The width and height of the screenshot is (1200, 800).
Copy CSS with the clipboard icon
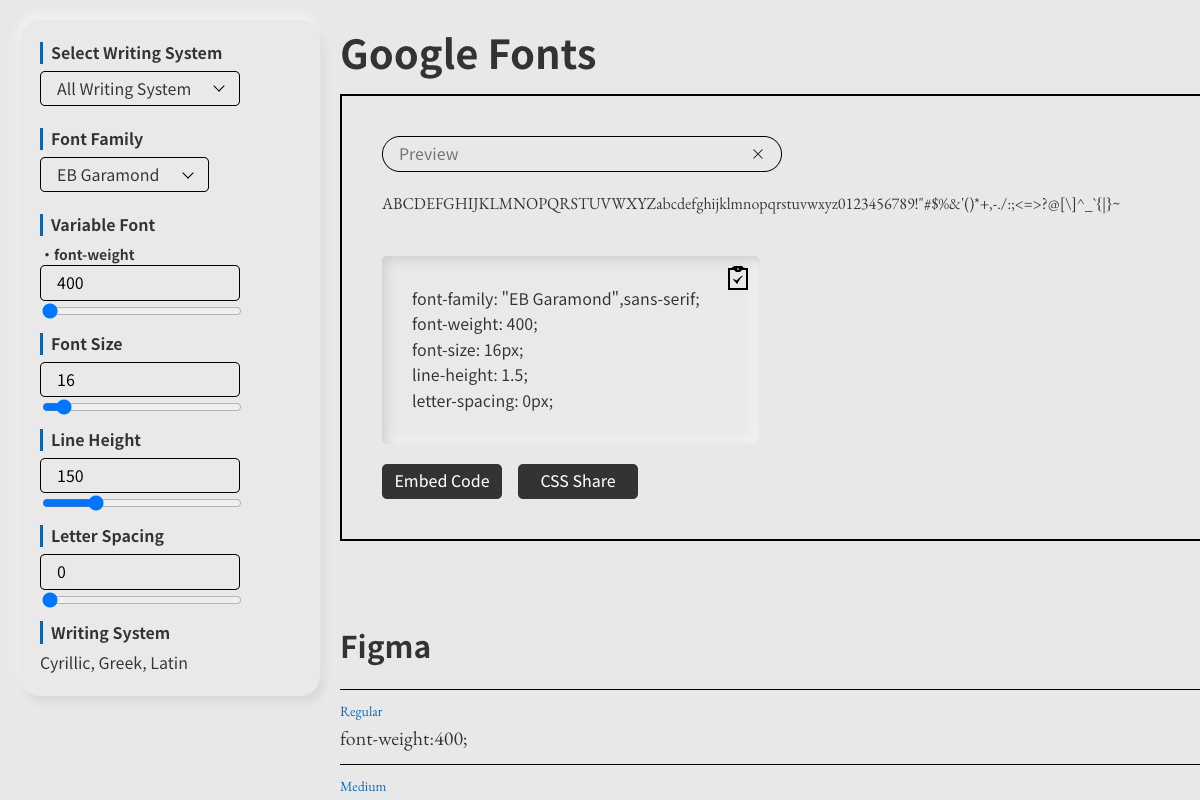(738, 278)
